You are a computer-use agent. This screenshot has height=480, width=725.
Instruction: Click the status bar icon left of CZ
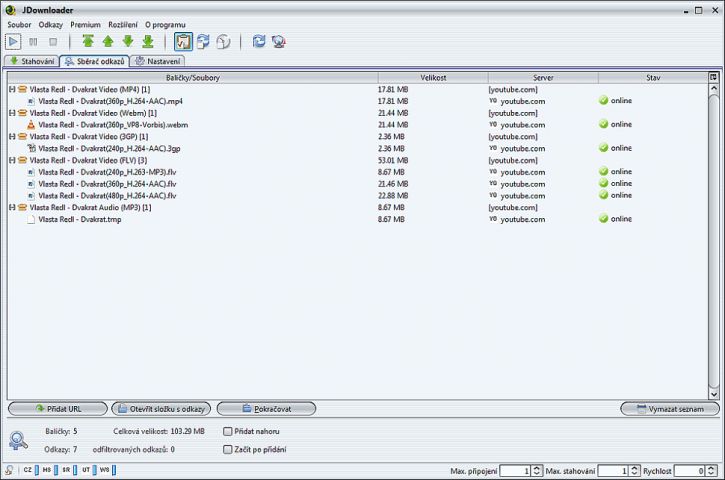[x=9, y=470]
